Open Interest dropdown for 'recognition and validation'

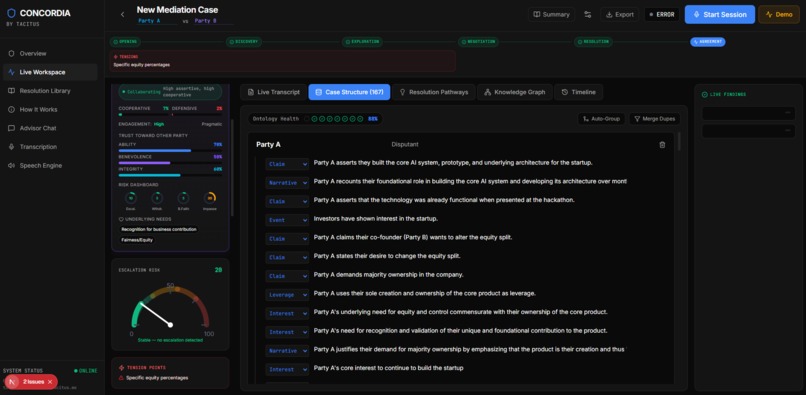click(287, 332)
